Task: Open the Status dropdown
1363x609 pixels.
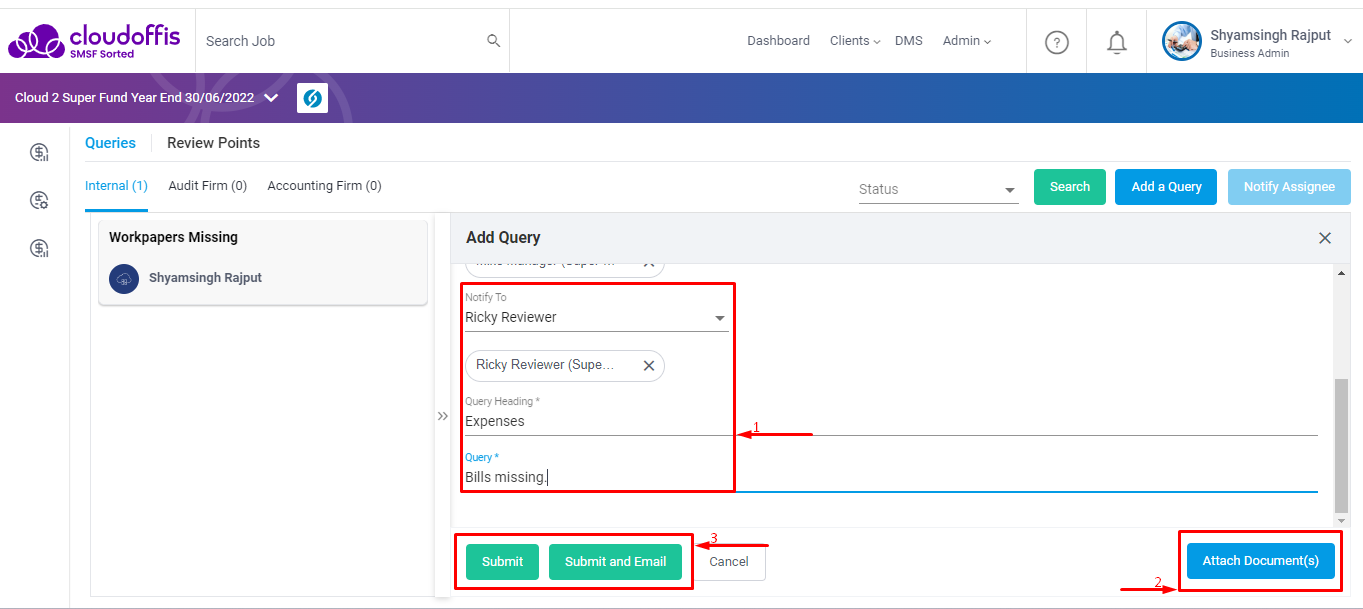Action: coord(938,189)
